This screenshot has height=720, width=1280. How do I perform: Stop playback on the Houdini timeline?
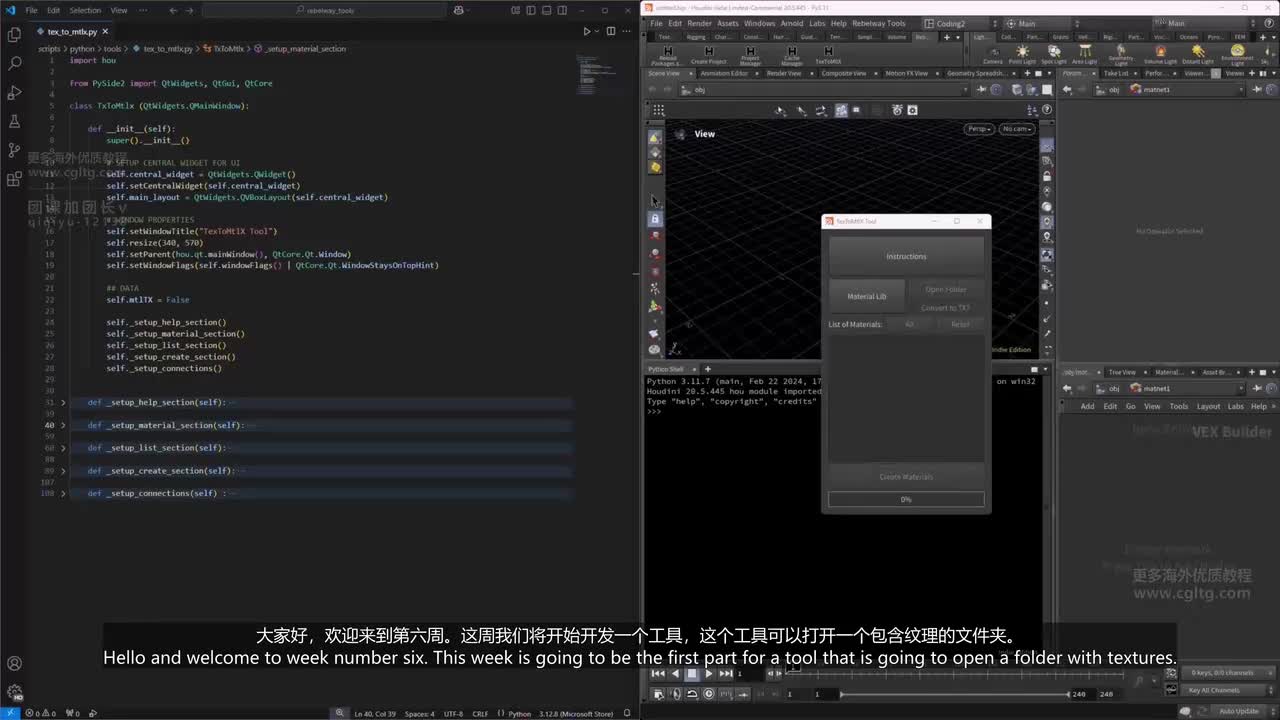pos(691,674)
